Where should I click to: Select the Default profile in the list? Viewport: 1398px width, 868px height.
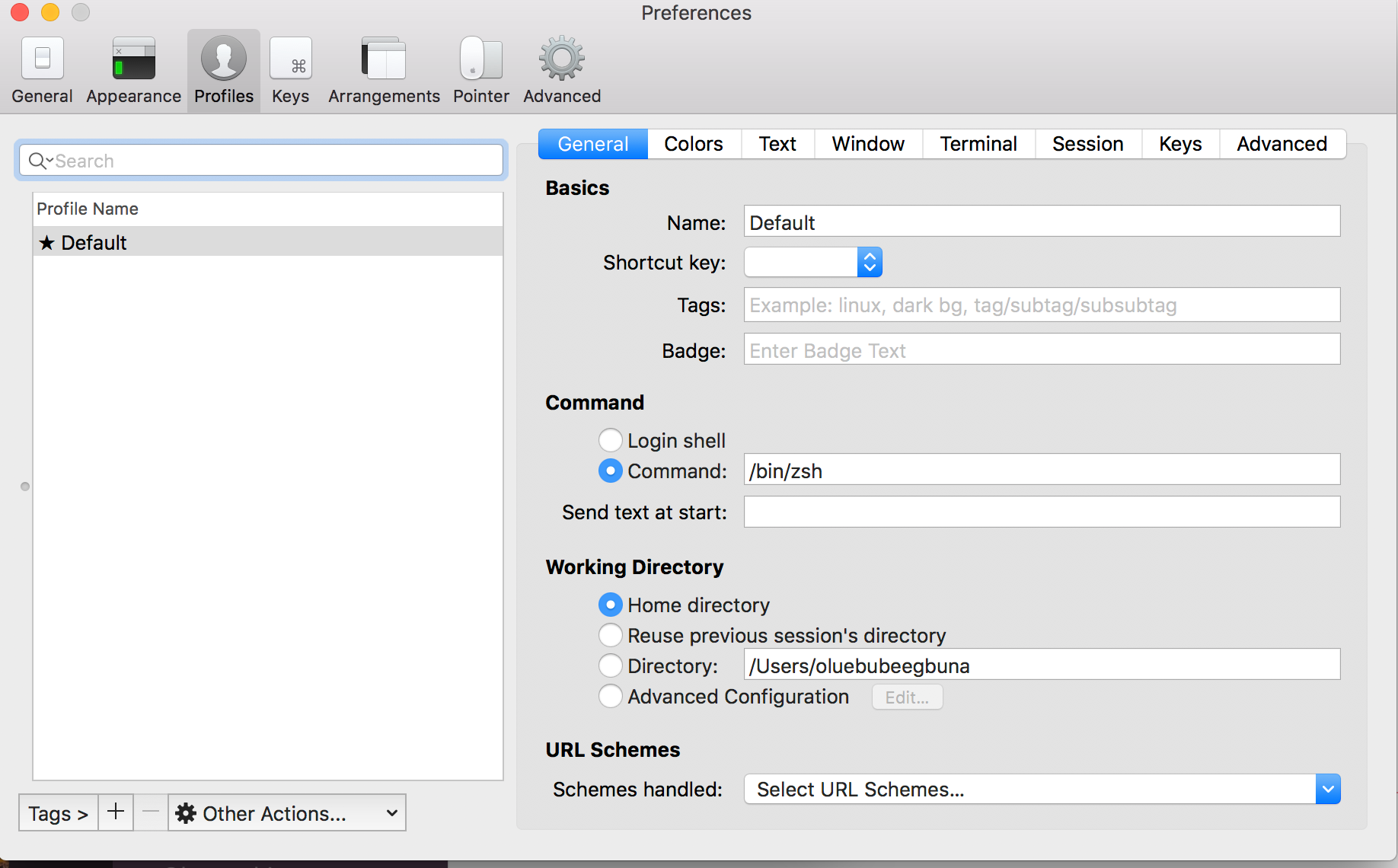pyautogui.click(x=268, y=242)
